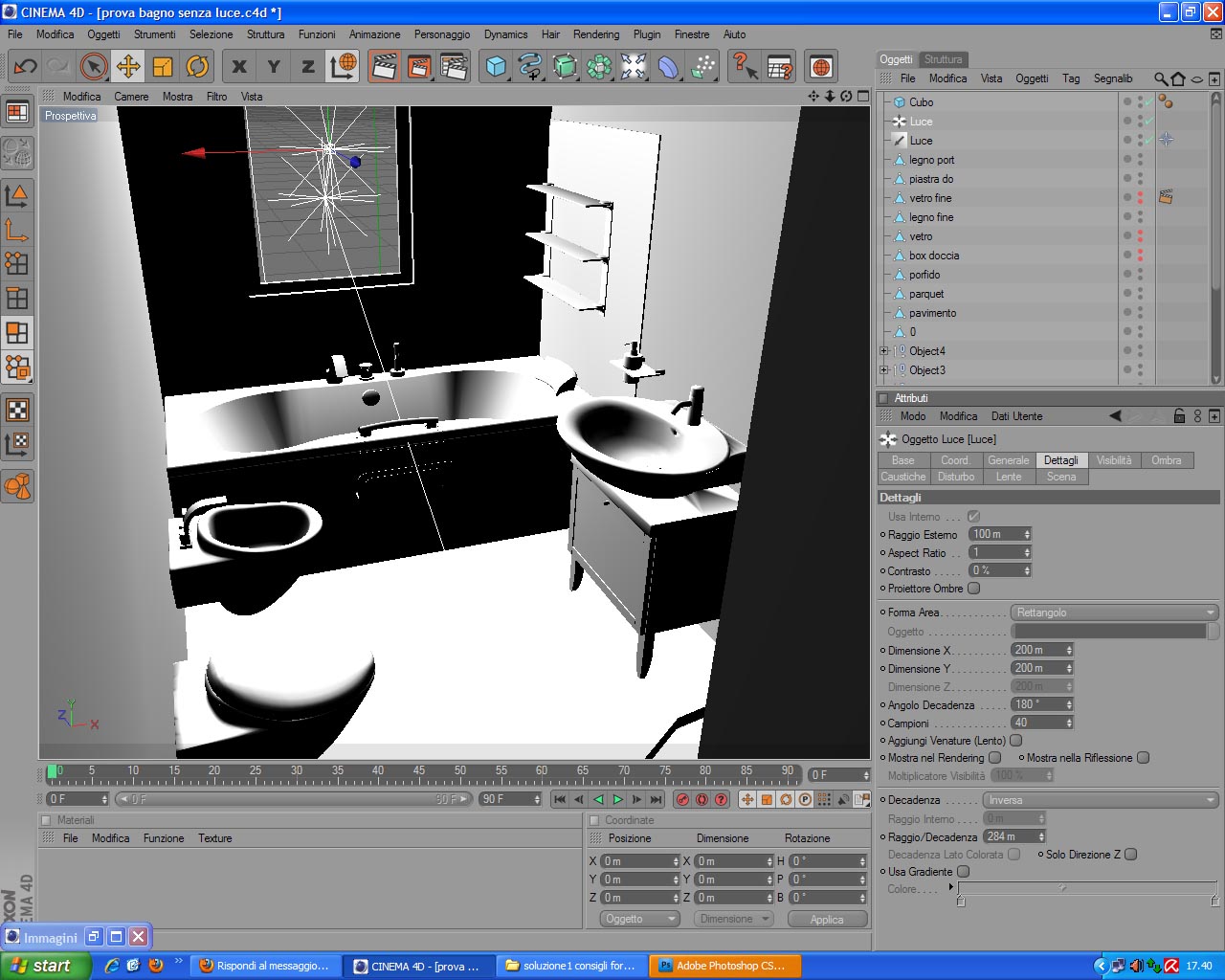The width and height of the screenshot is (1225, 980).
Task: Click the Colore gradient bar
Action: point(1088,889)
